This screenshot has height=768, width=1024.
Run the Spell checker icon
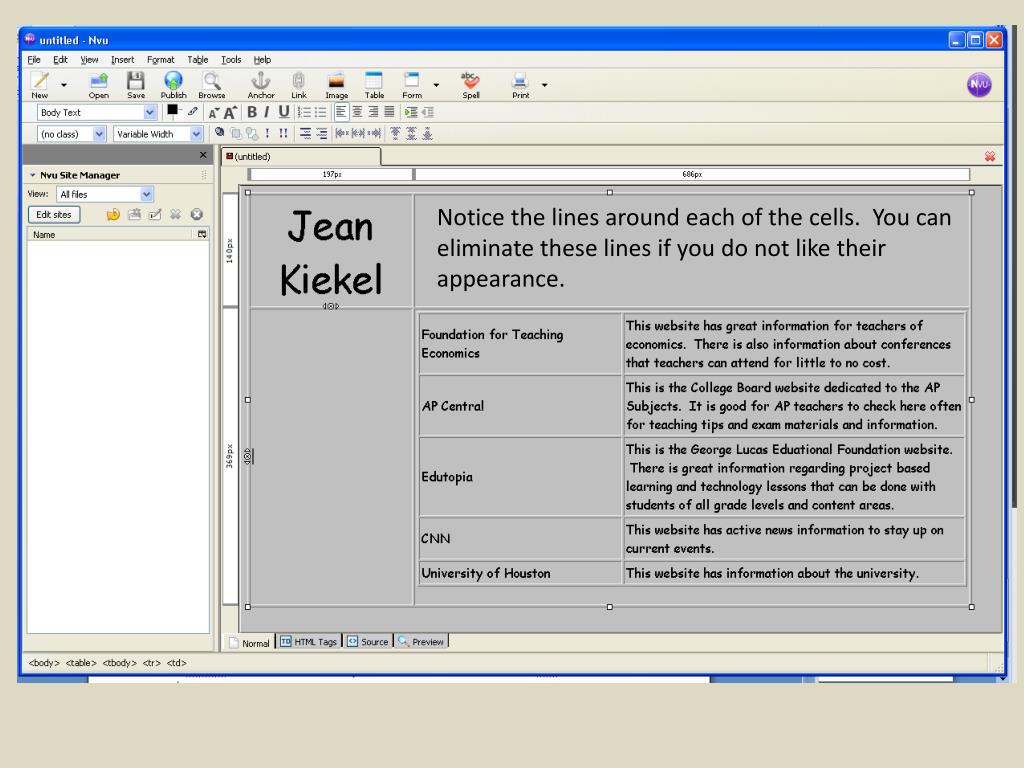tap(470, 85)
